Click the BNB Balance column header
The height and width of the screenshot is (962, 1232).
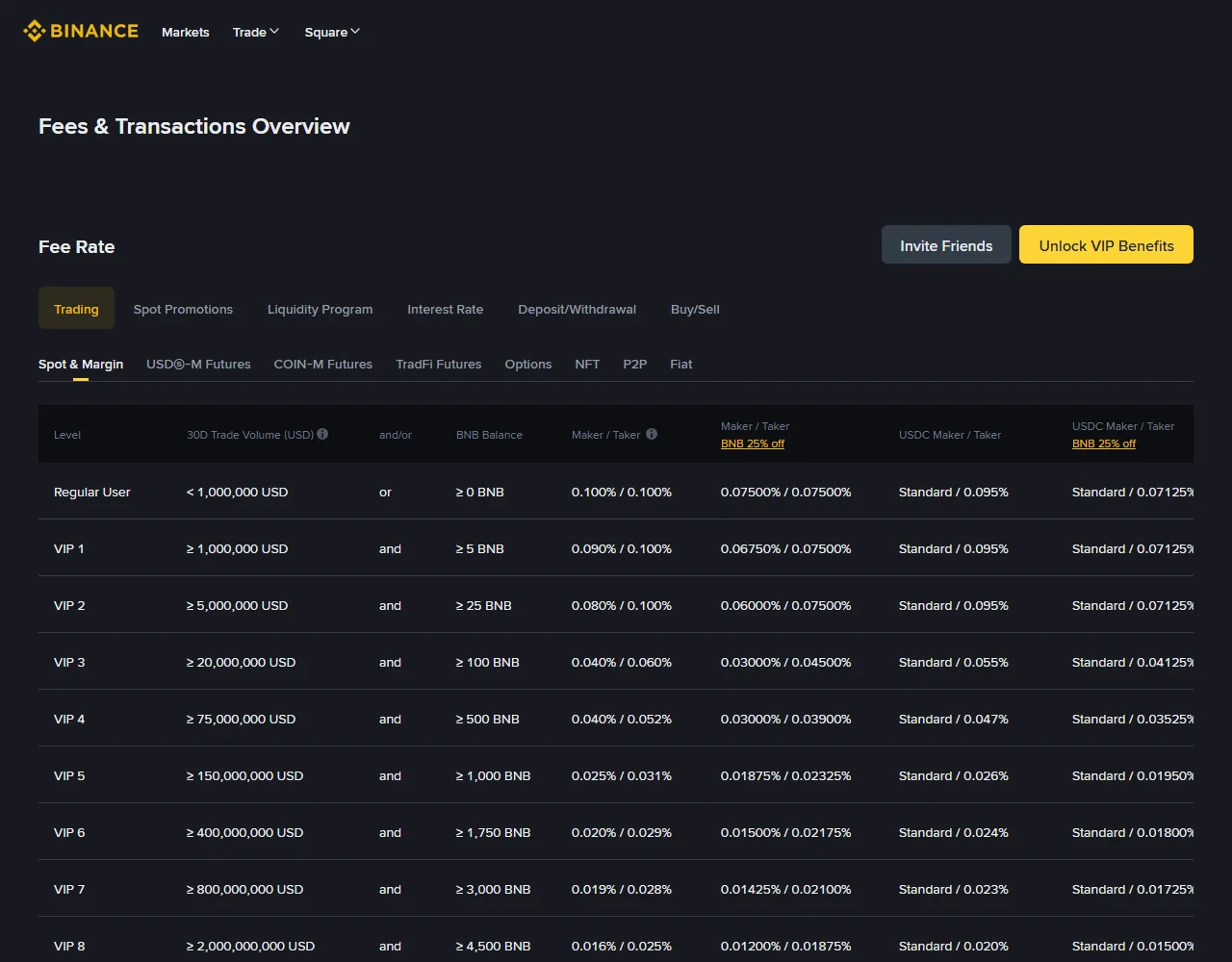489,435
